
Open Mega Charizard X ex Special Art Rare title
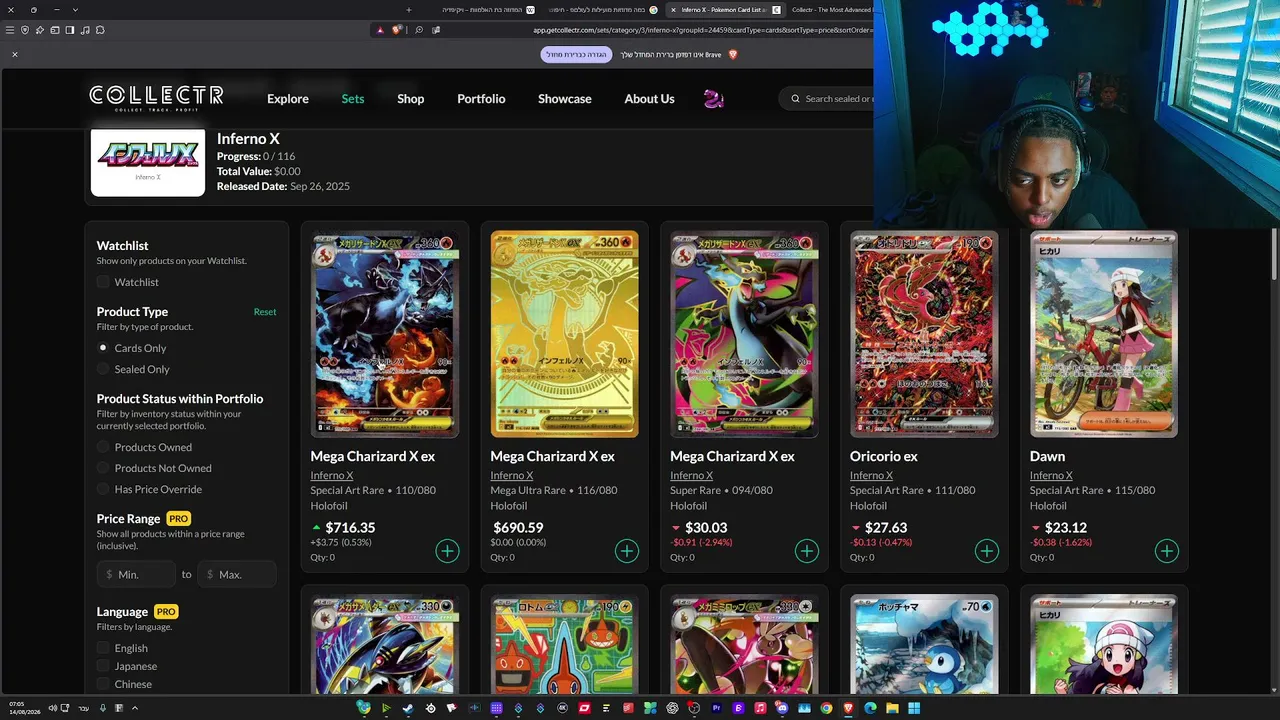pyautogui.click(x=372, y=456)
